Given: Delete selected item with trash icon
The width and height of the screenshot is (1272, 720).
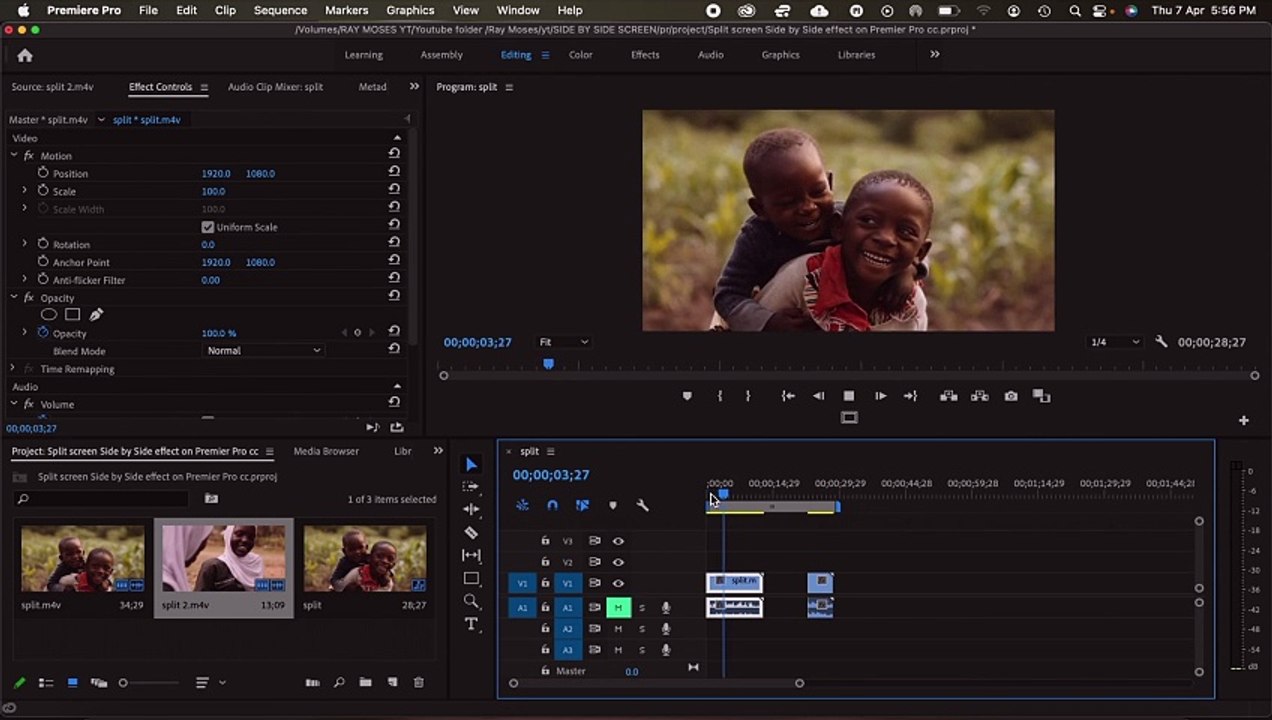Looking at the screenshot, I should coord(419,683).
